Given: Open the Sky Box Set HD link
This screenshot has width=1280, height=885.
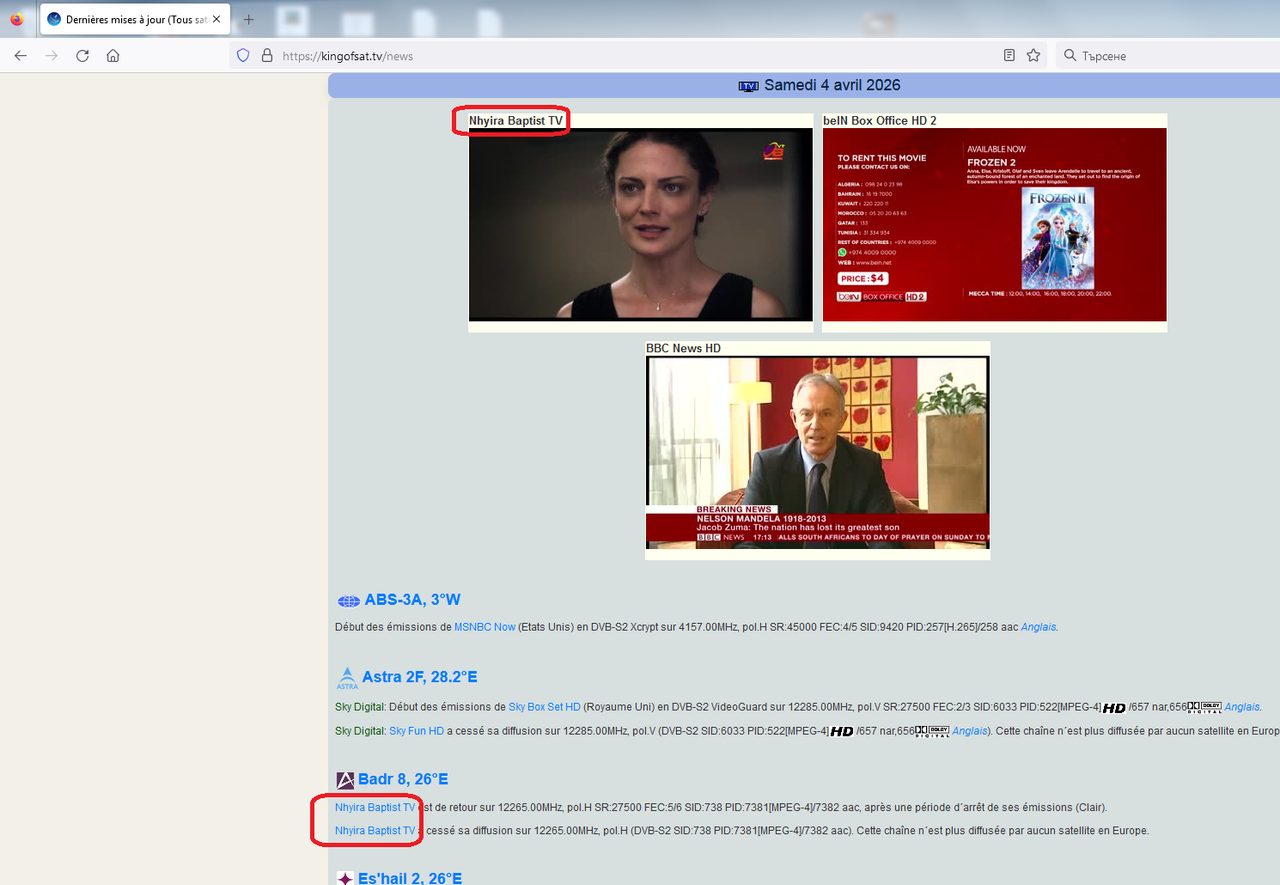Looking at the screenshot, I should pos(544,707).
